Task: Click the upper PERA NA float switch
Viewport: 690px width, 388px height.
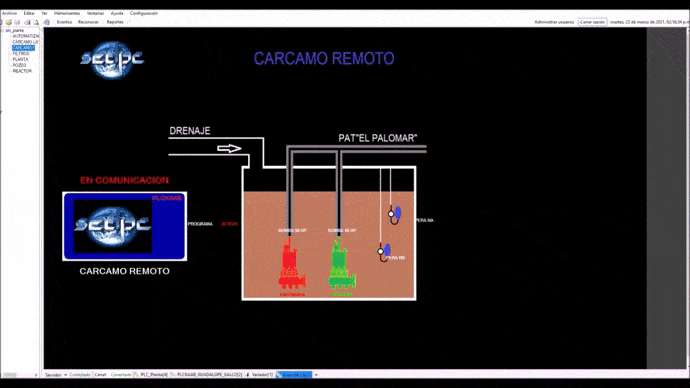Action: [395, 214]
